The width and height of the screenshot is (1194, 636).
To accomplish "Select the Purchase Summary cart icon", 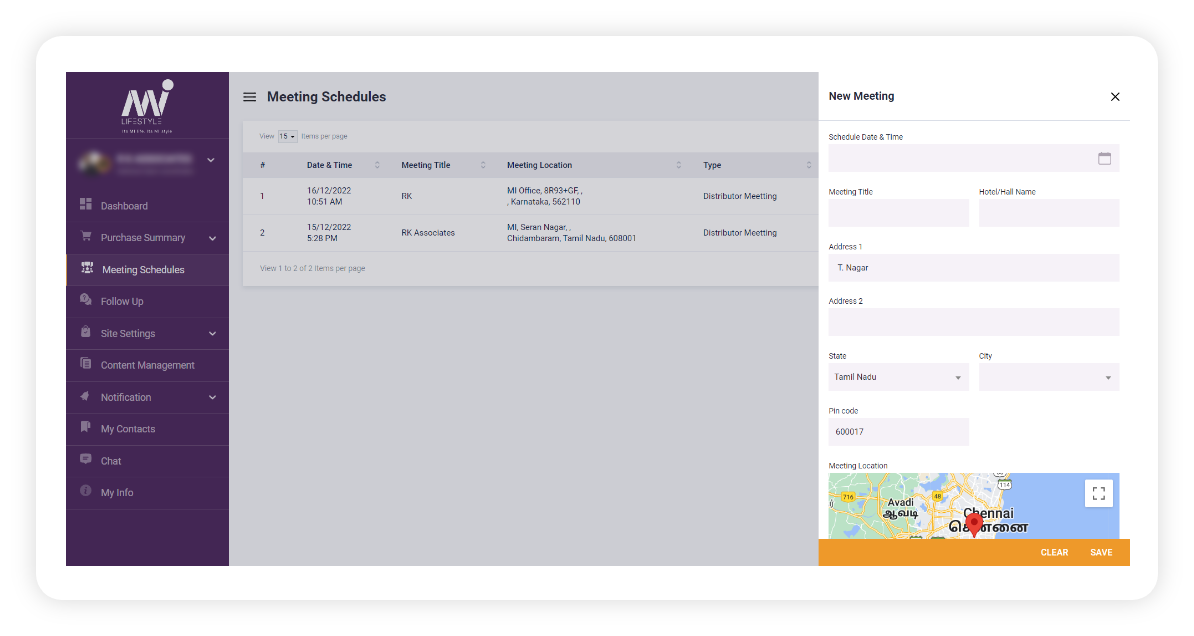I will click(87, 237).
